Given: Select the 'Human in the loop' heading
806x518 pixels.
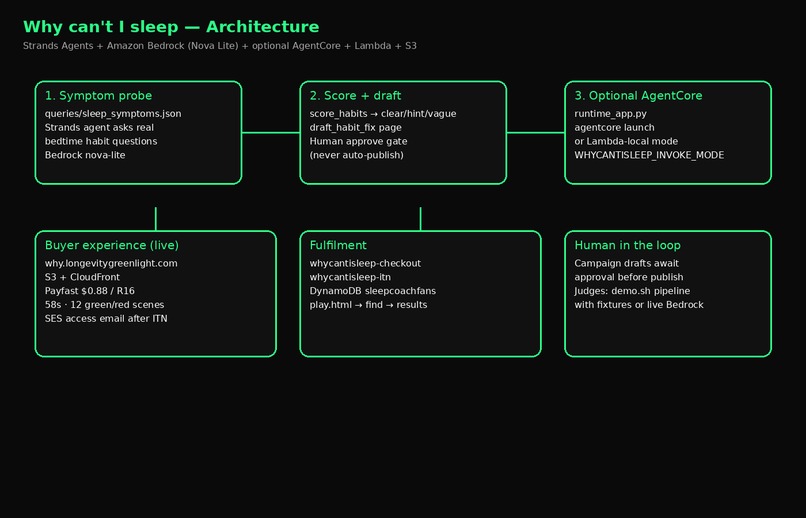Looking at the screenshot, I should [627, 246].
